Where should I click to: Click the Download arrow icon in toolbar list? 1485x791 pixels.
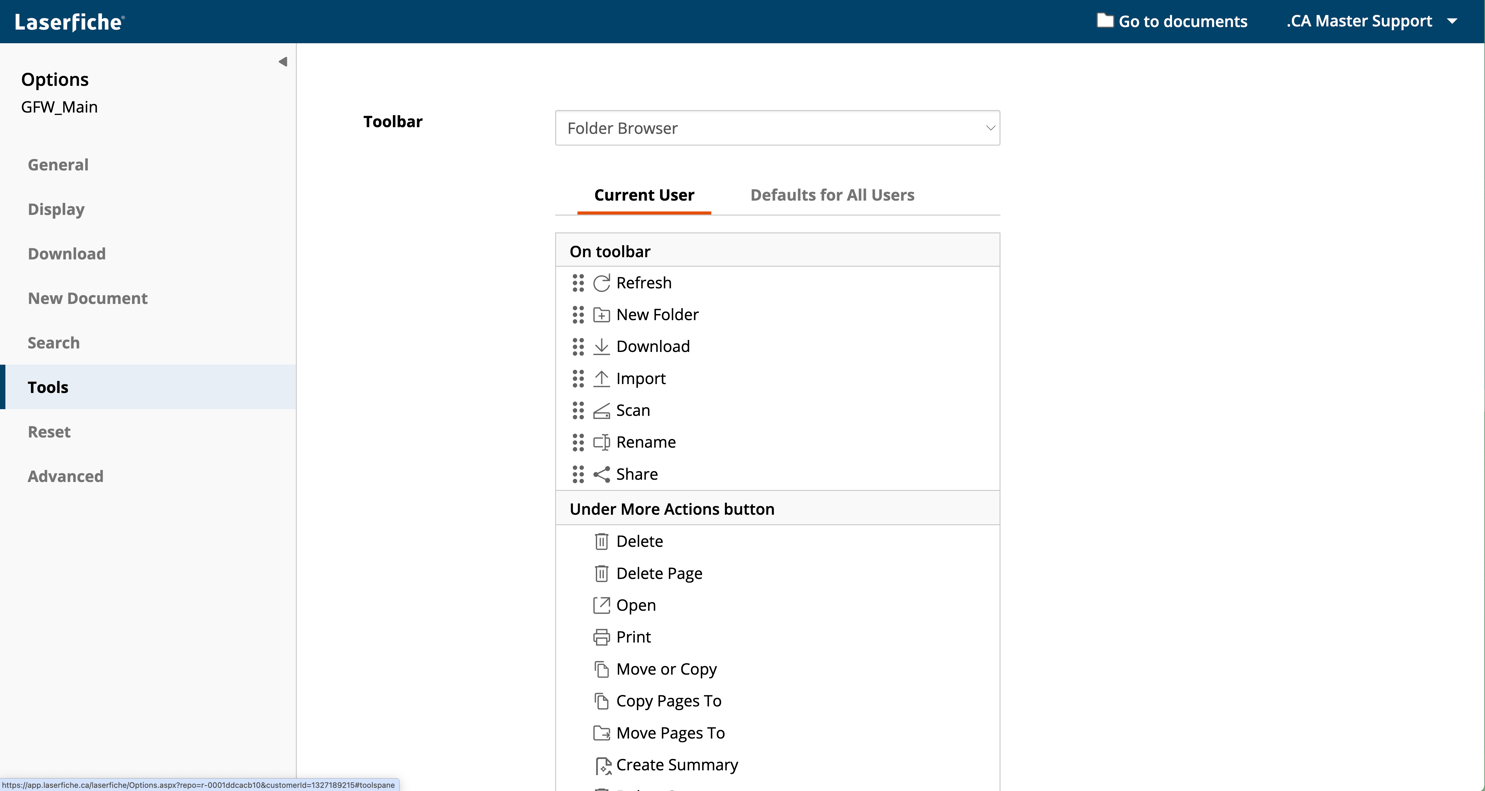click(x=601, y=347)
